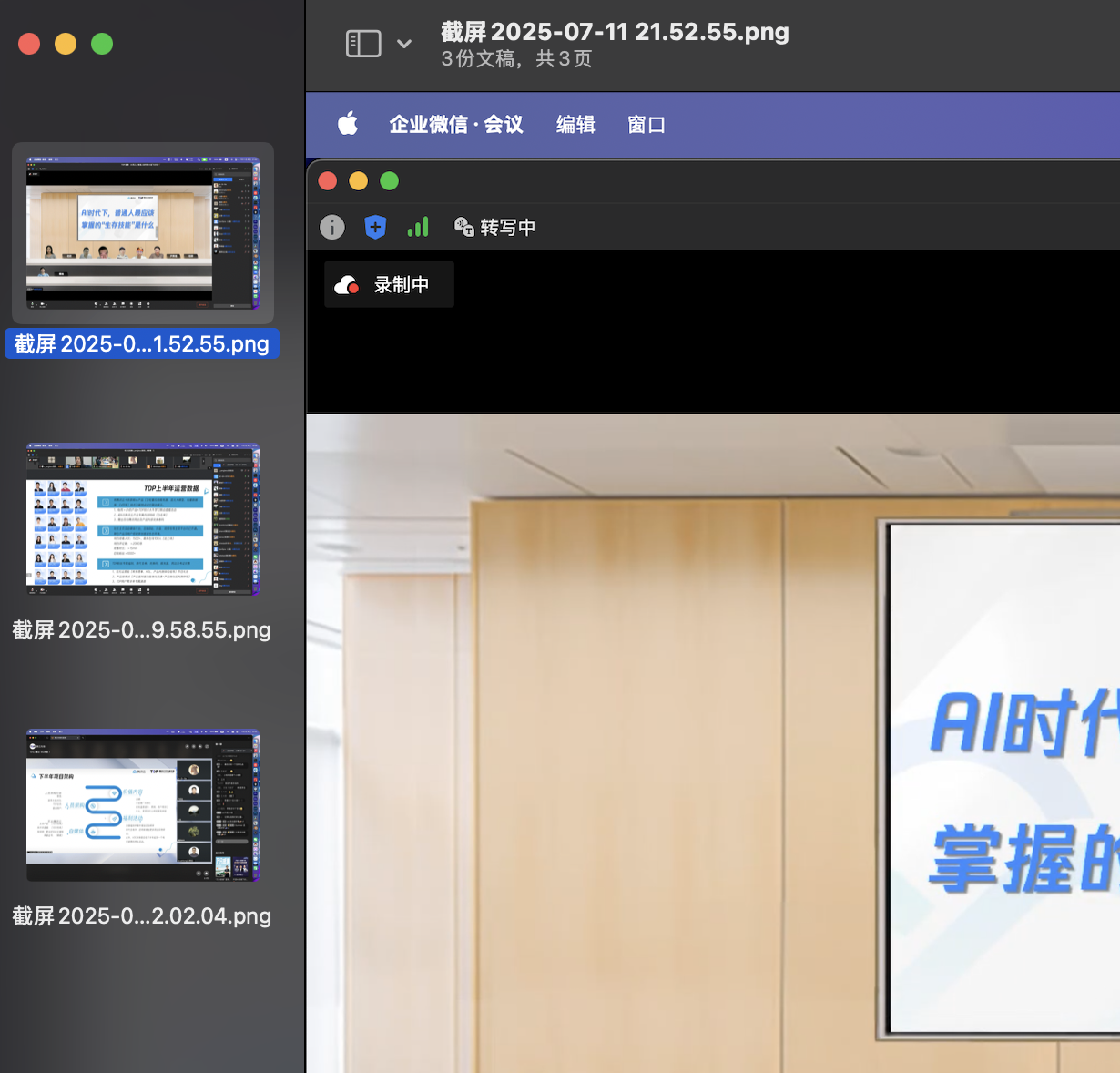This screenshot has width=1120, height=1073.
Task: Open the 编辑 menu
Action: tap(575, 124)
